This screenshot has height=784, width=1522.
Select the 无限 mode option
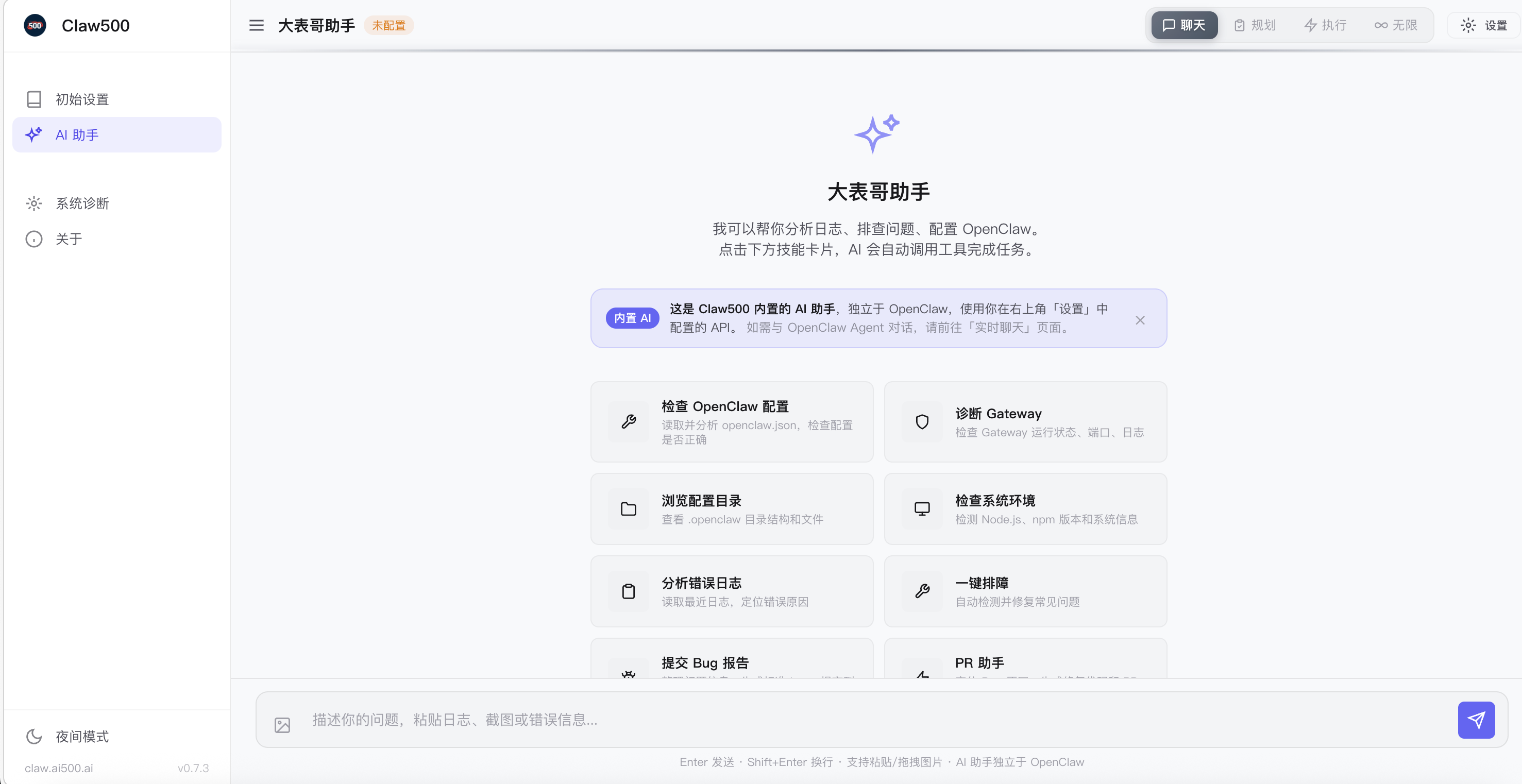(x=1396, y=25)
